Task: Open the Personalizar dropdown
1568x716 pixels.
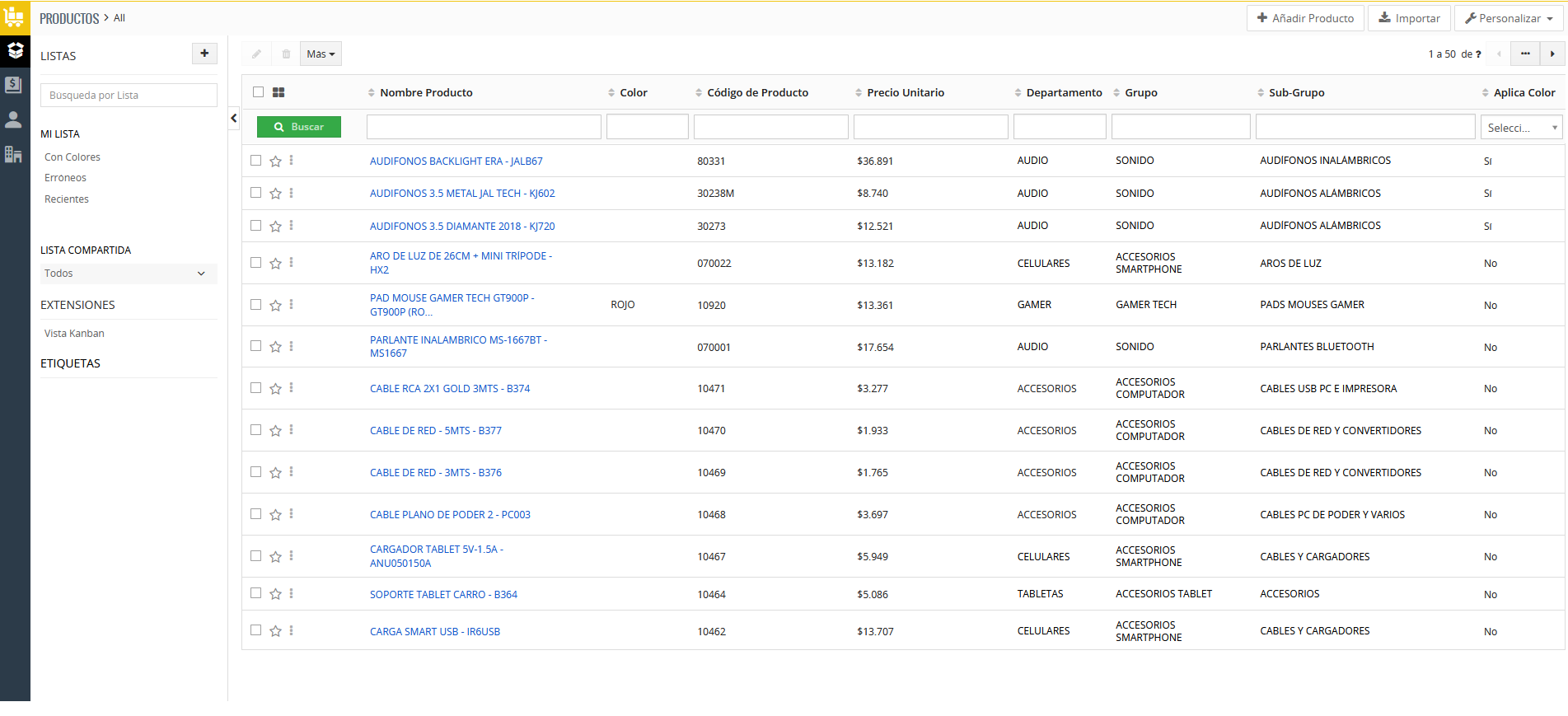Action: click(x=1508, y=18)
